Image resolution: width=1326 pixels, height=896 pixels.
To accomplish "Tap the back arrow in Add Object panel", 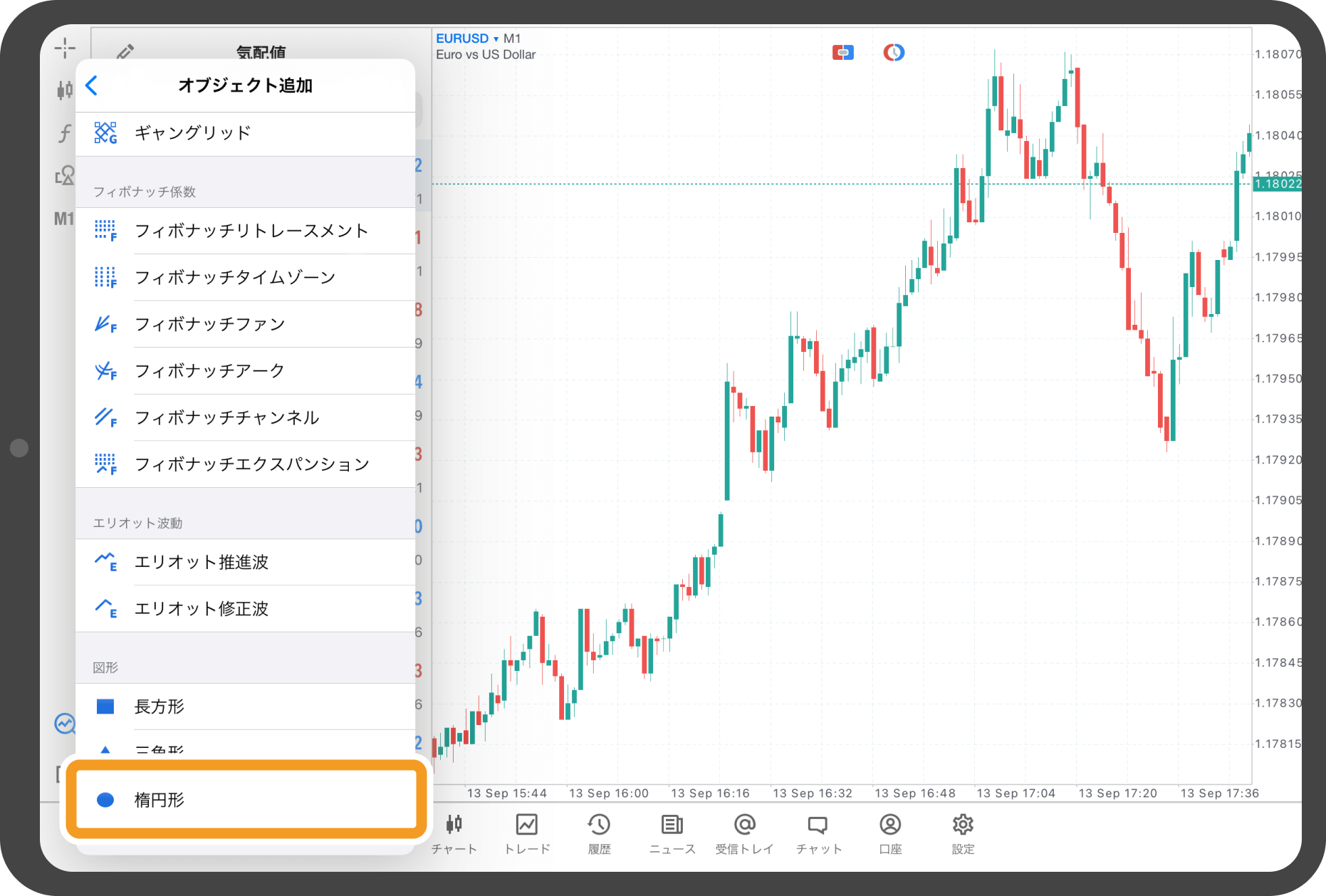I will pyautogui.click(x=92, y=85).
